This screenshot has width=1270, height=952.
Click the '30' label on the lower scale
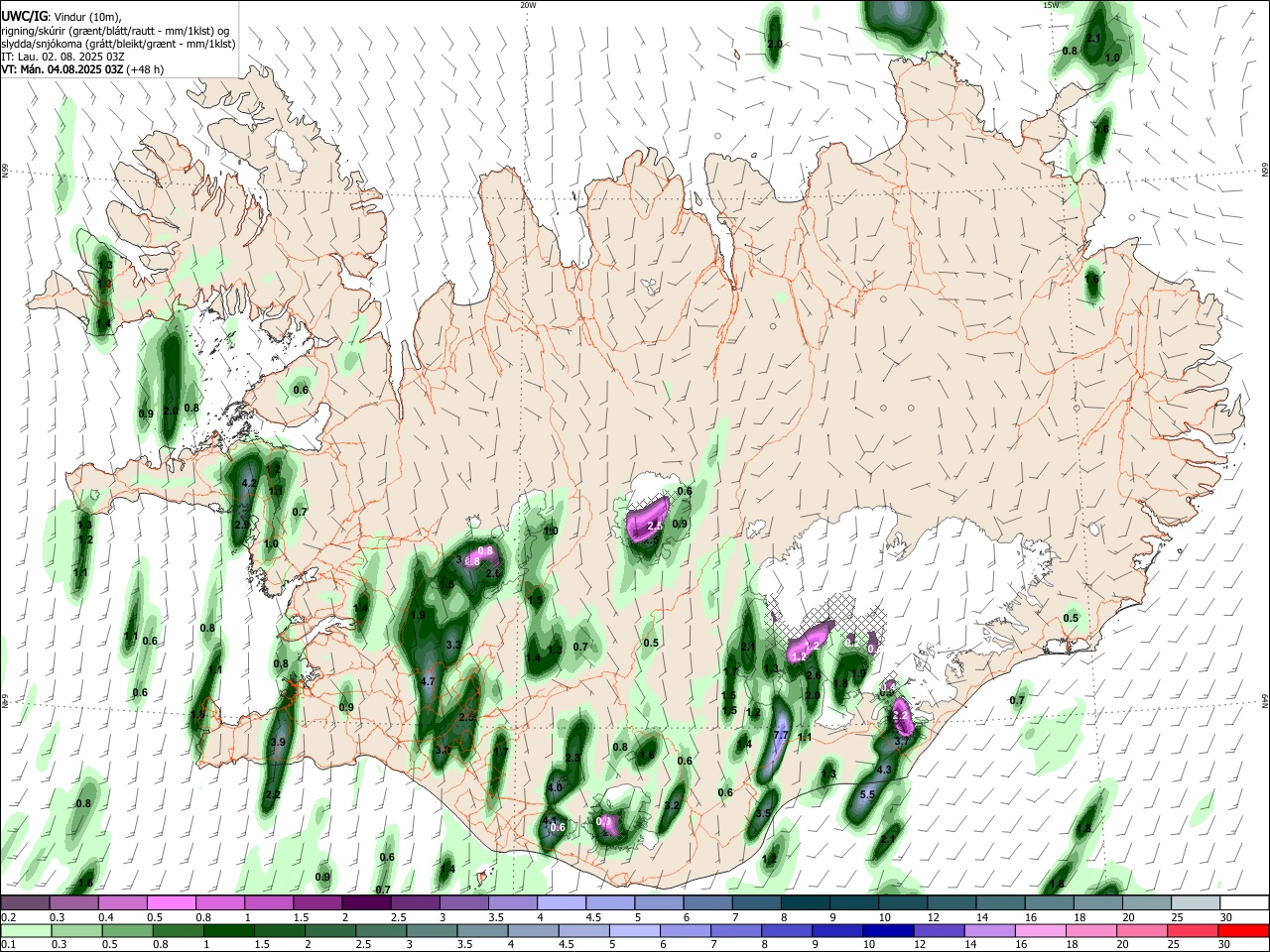1224,945
